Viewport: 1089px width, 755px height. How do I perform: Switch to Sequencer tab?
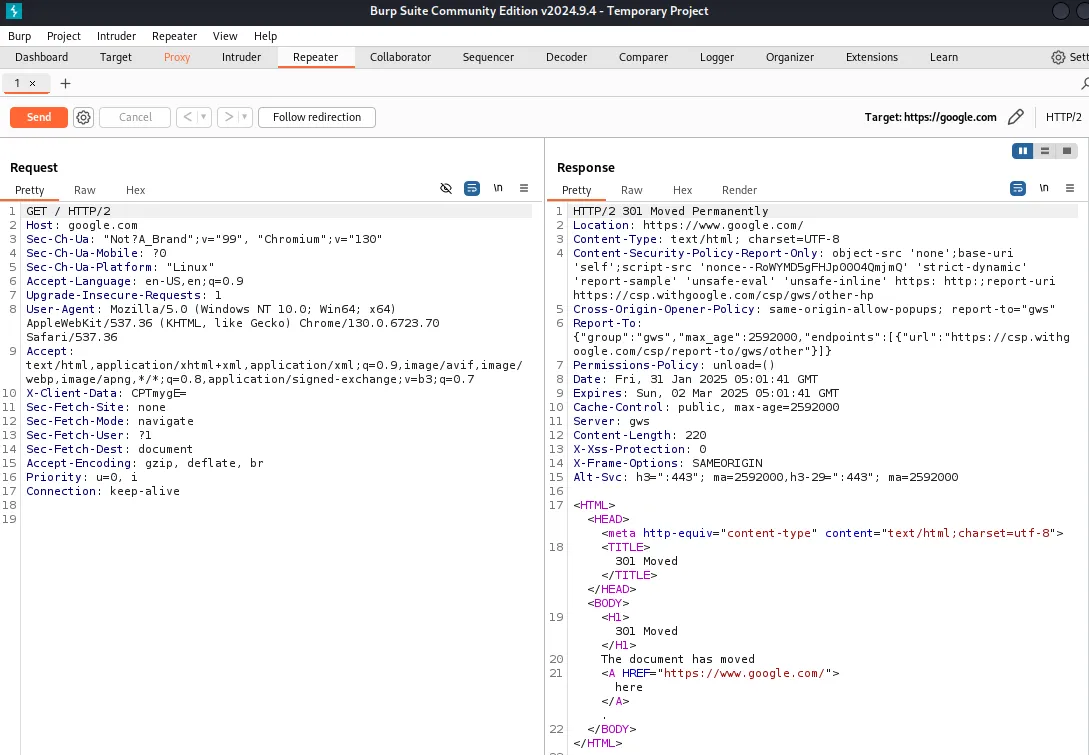tap(488, 57)
